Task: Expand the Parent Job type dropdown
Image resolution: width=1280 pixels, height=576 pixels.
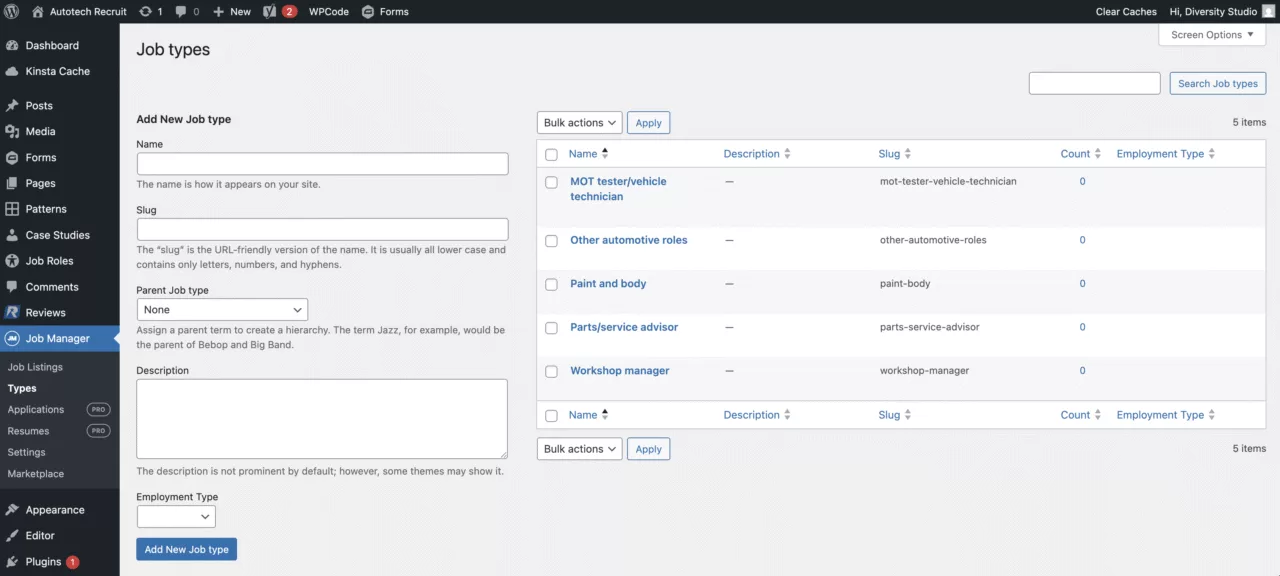Action: 222,310
